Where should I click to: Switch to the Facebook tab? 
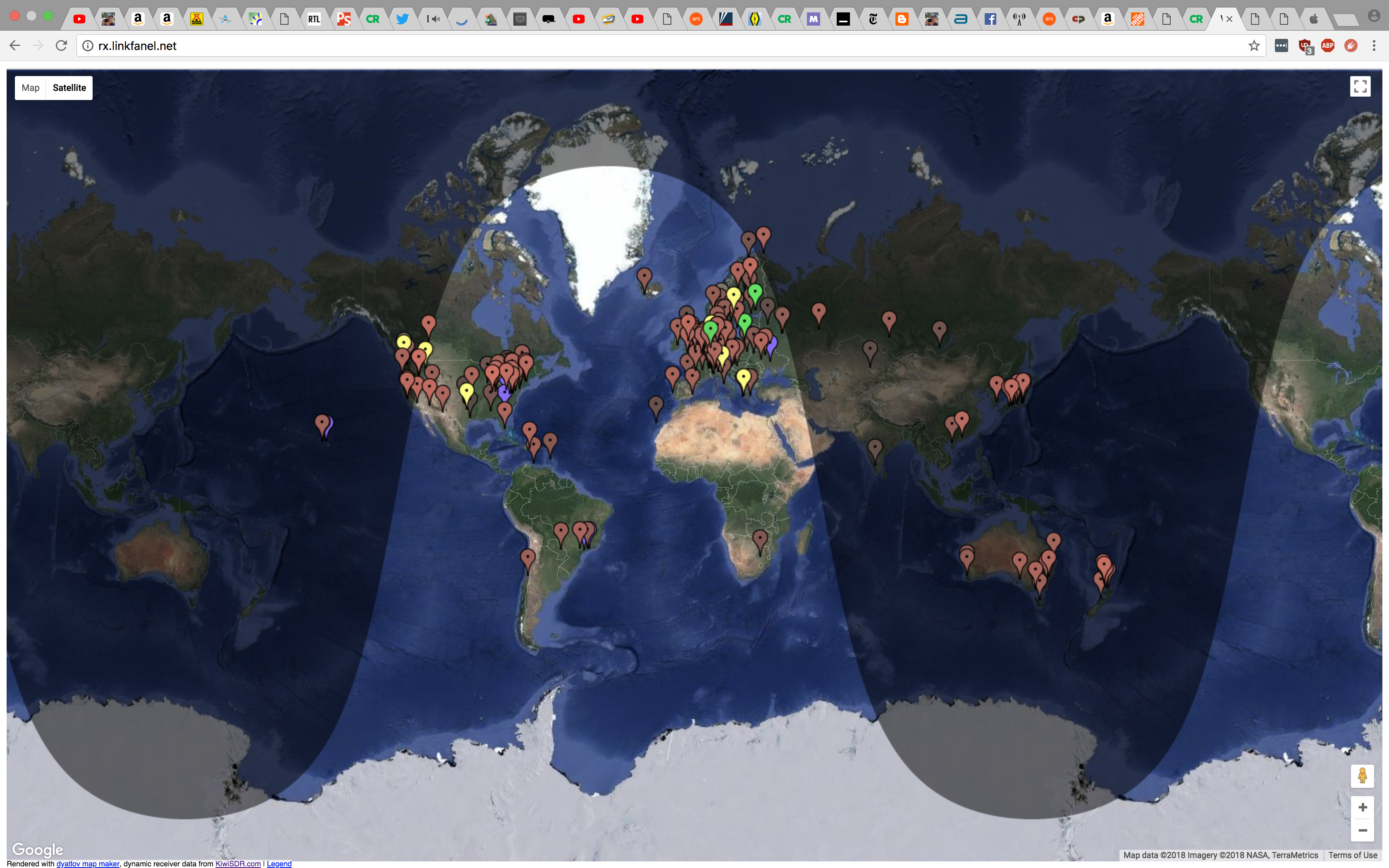(x=990, y=19)
